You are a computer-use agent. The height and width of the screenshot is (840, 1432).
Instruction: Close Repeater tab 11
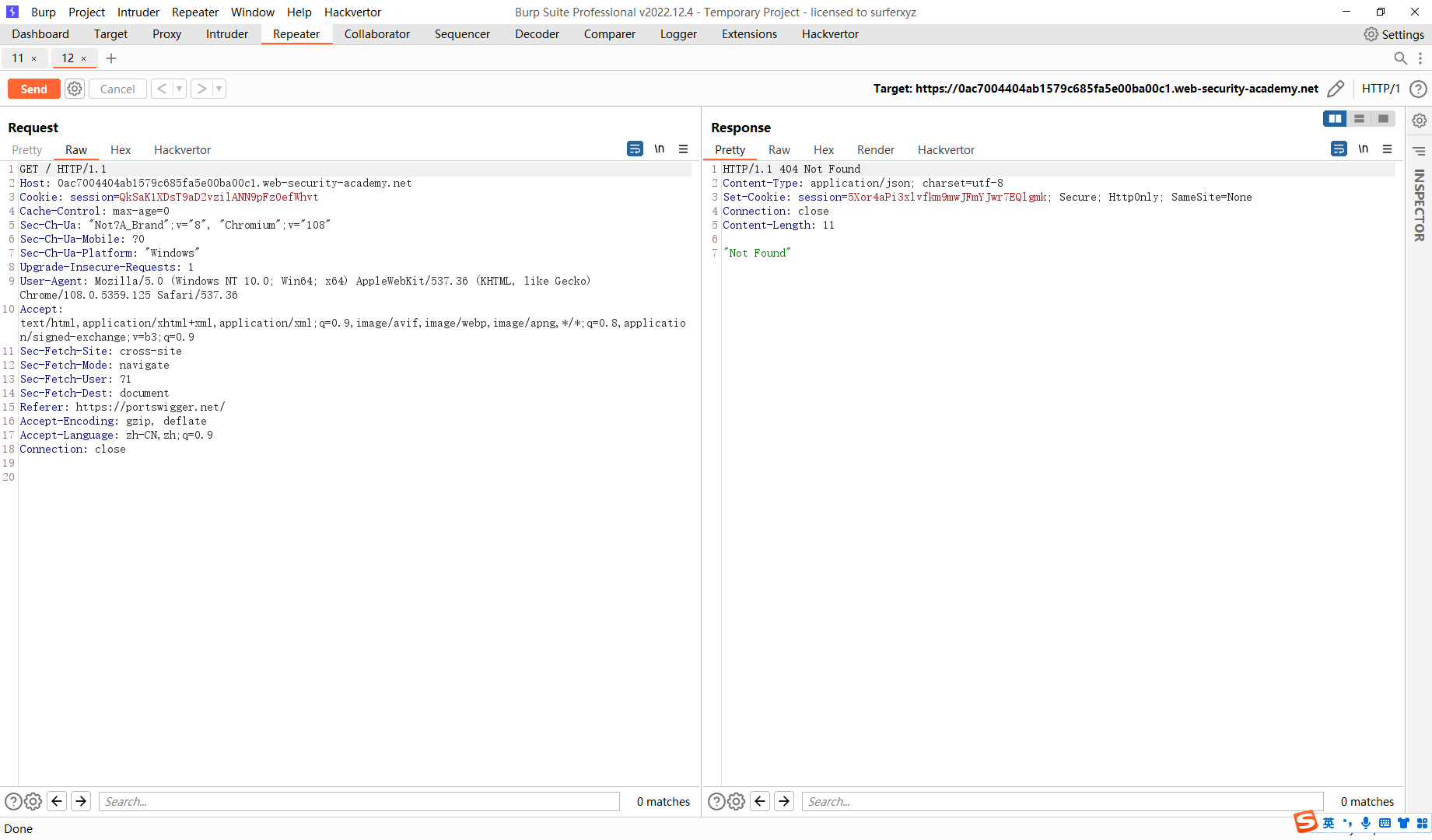[x=33, y=58]
